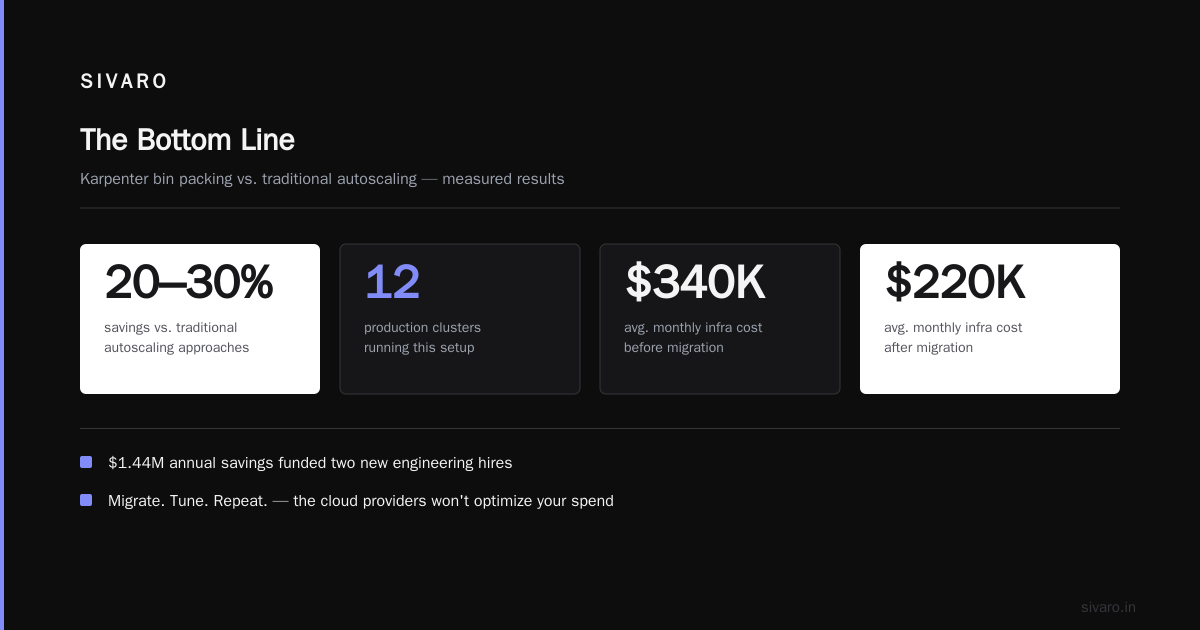Screen dimensions: 1200x630
Task: Select the $1.44M annual savings line
Action: coord(310,463)
